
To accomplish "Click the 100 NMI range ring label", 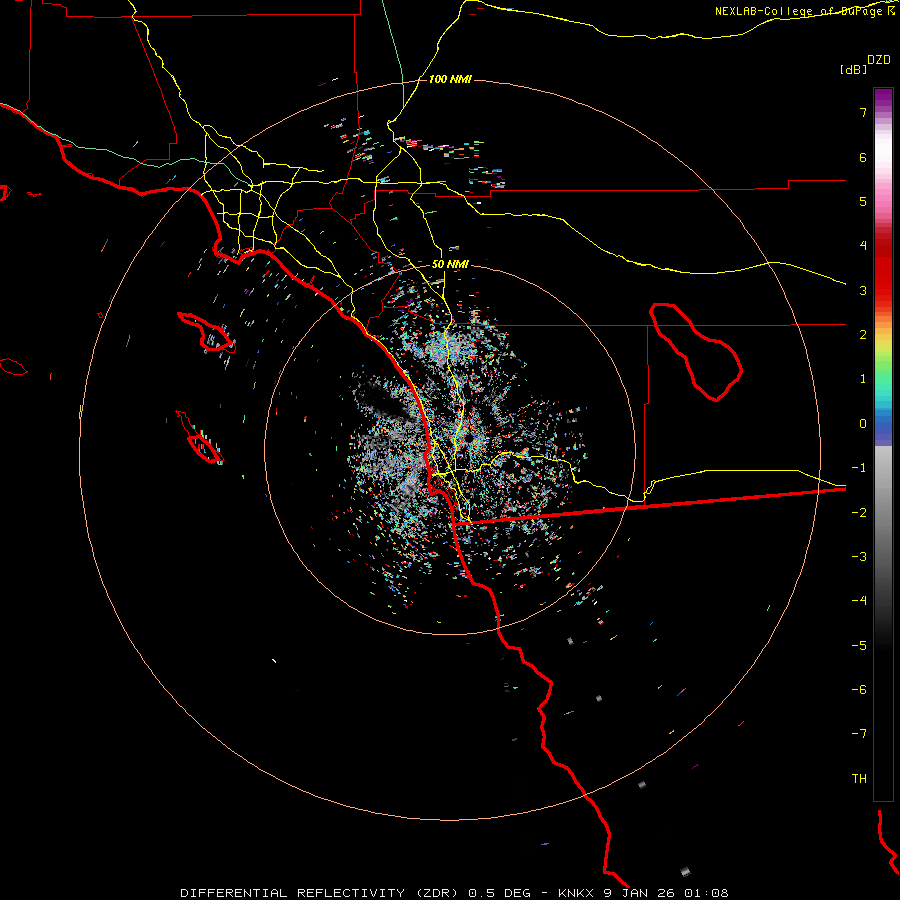I will coord(450,79).
